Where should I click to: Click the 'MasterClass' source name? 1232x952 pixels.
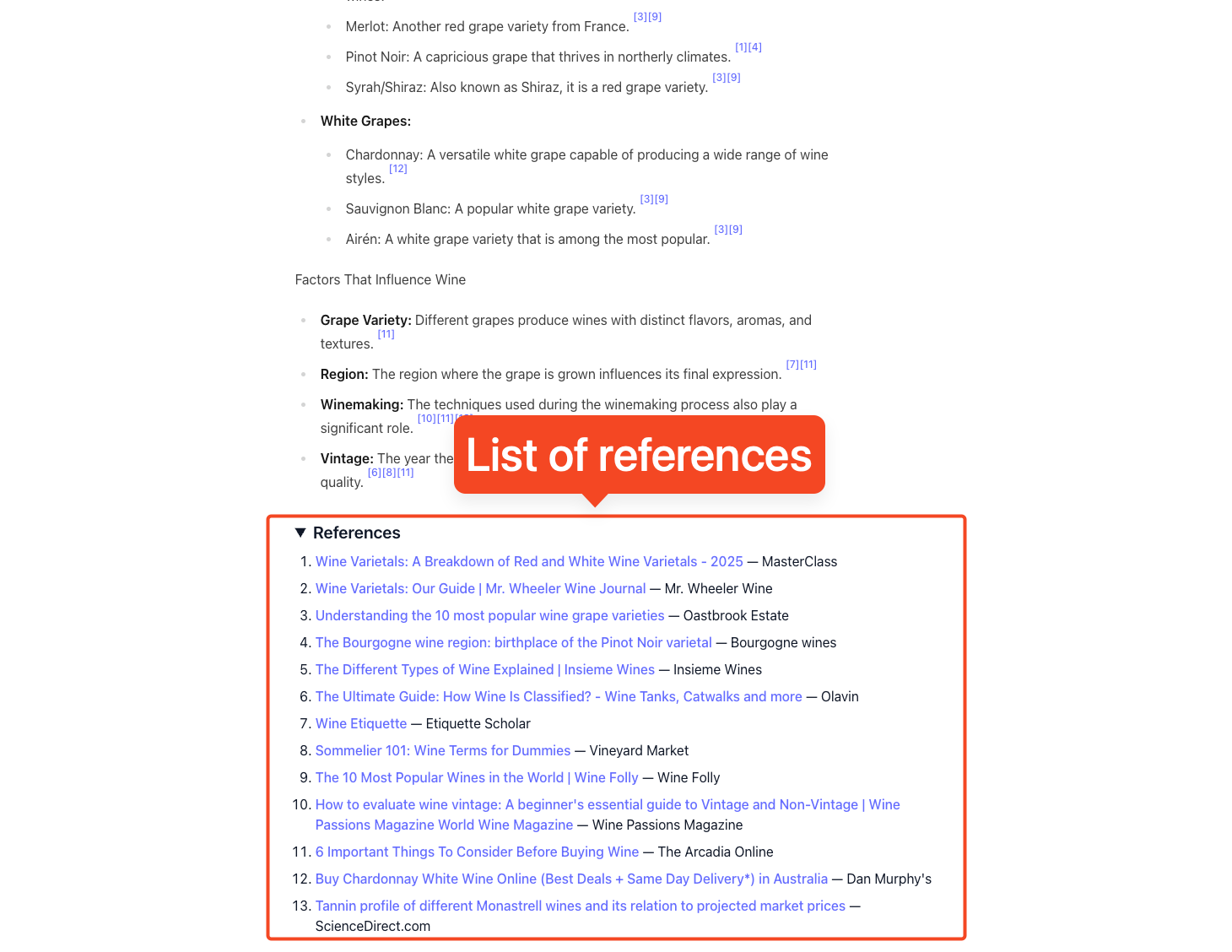tap(799, 561)
